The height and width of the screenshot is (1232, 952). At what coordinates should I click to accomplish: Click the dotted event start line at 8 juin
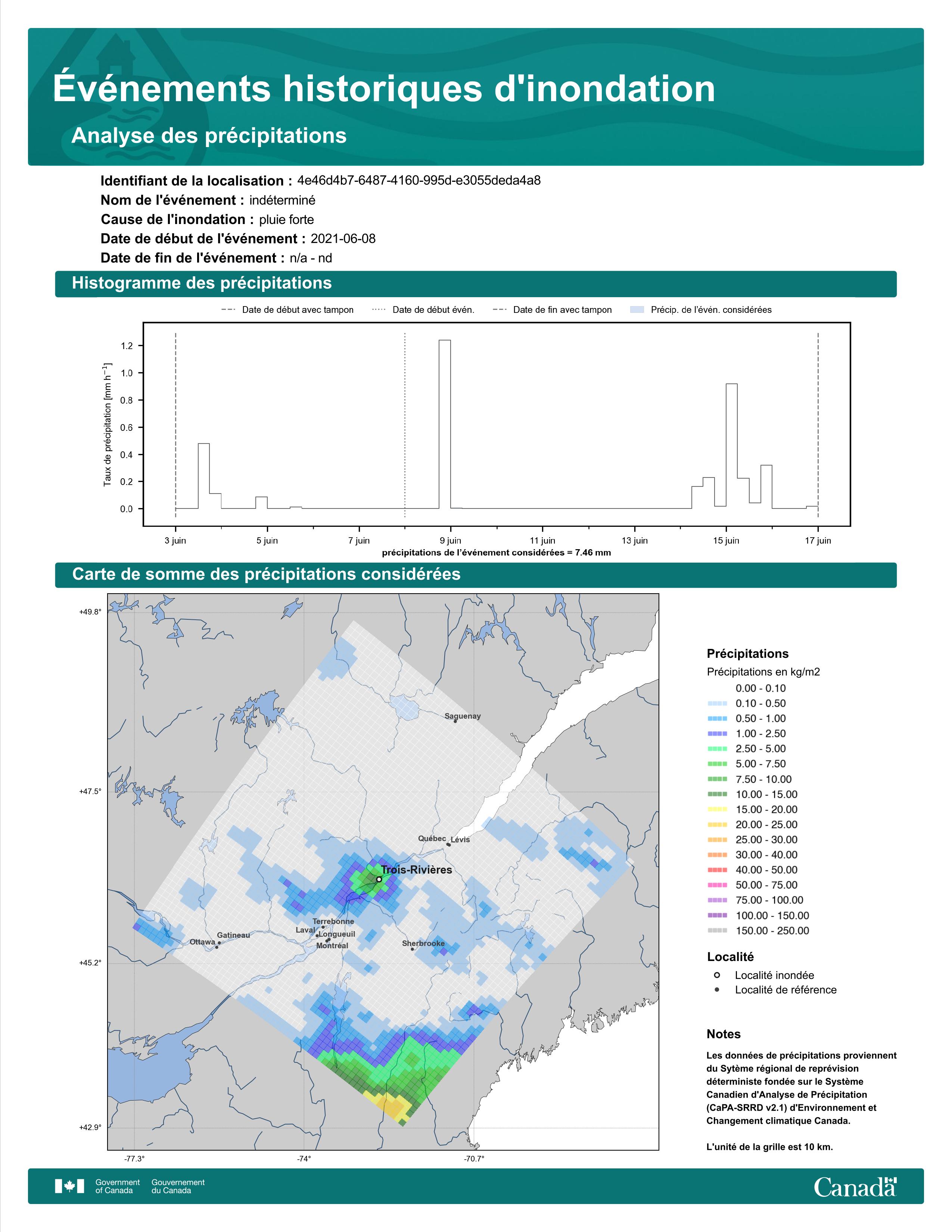click(405, 424)
